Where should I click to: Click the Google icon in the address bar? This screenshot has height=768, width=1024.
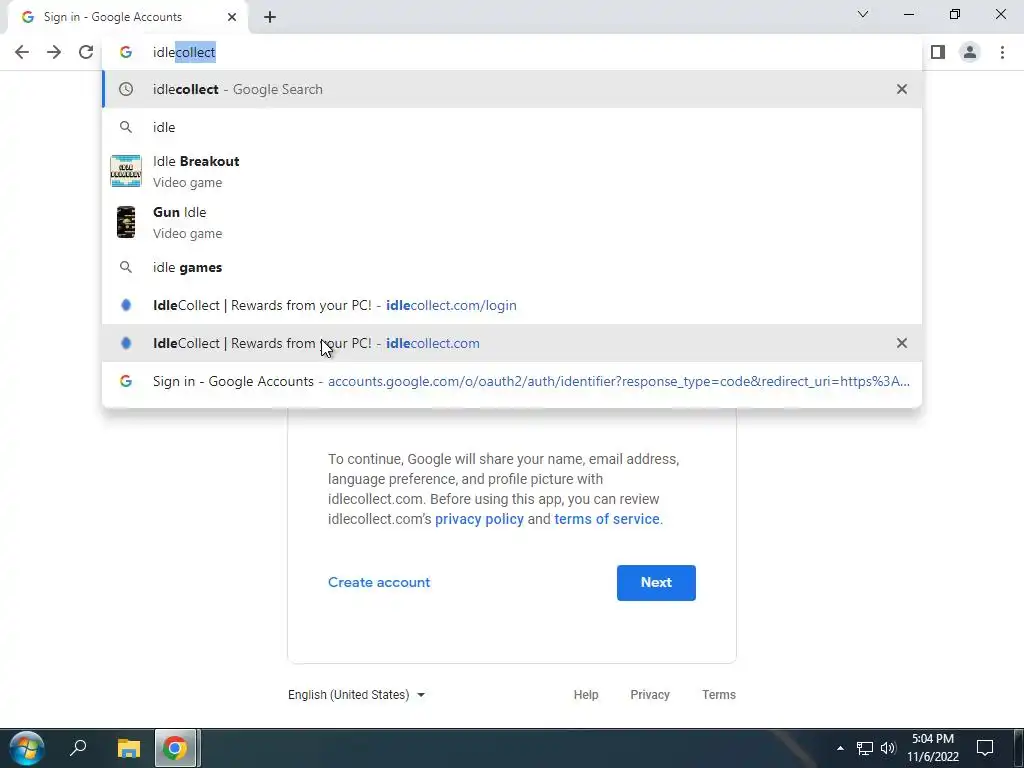click(x=126, y=52)
